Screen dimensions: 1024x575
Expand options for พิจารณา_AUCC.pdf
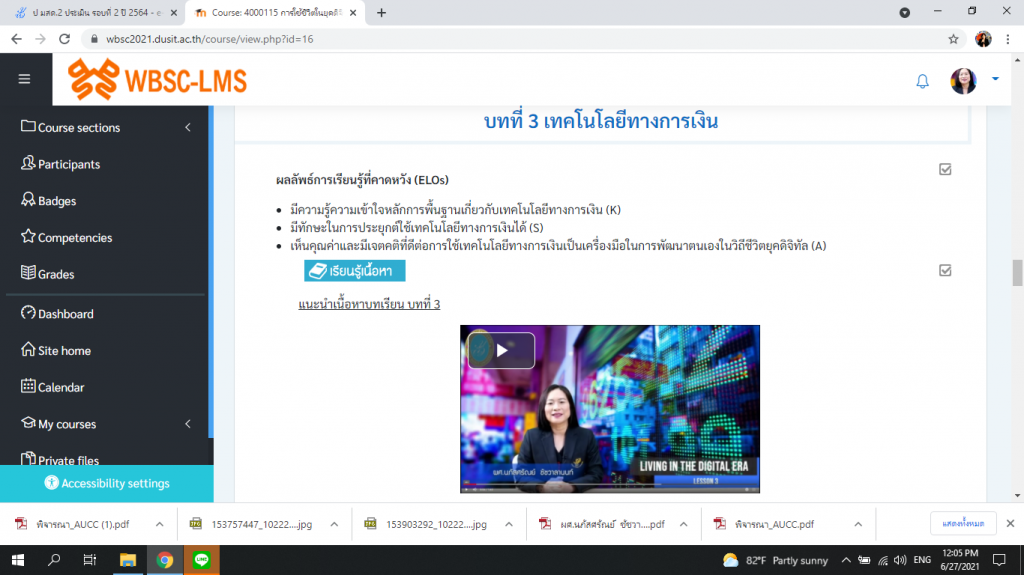point(858,524)
